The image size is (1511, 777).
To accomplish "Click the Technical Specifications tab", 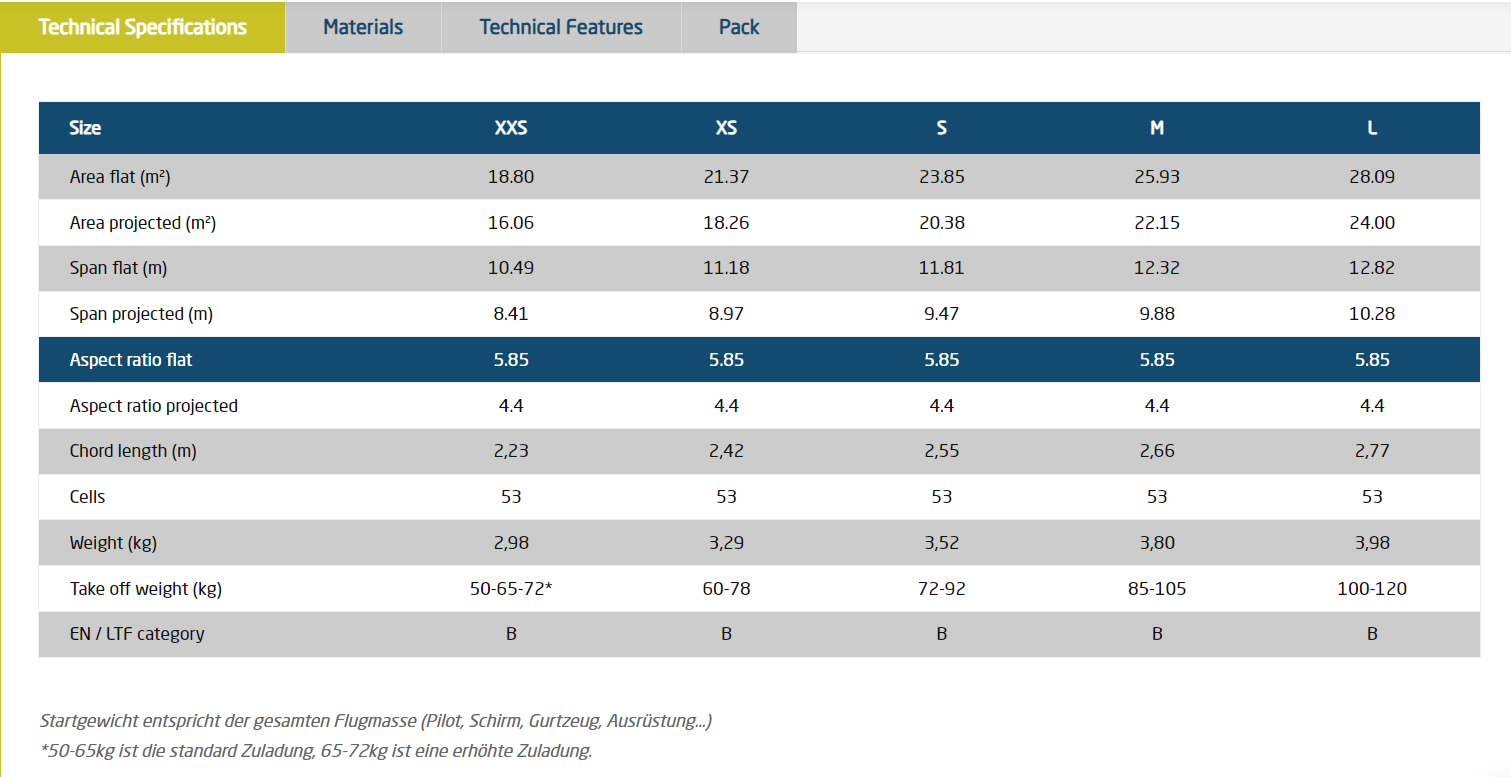I will [142, 27].
